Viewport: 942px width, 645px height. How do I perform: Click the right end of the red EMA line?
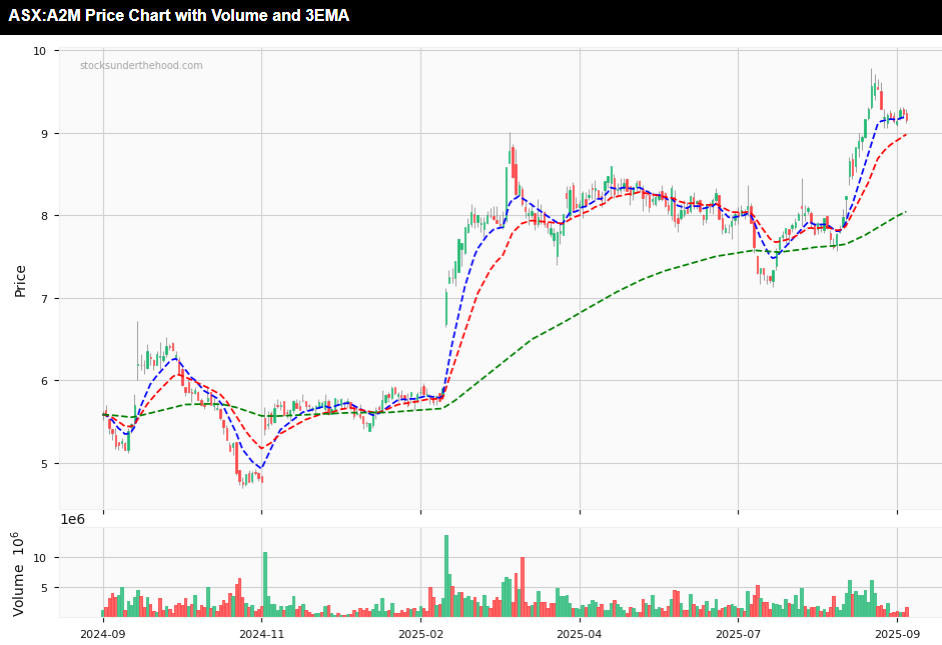[905, 135]
